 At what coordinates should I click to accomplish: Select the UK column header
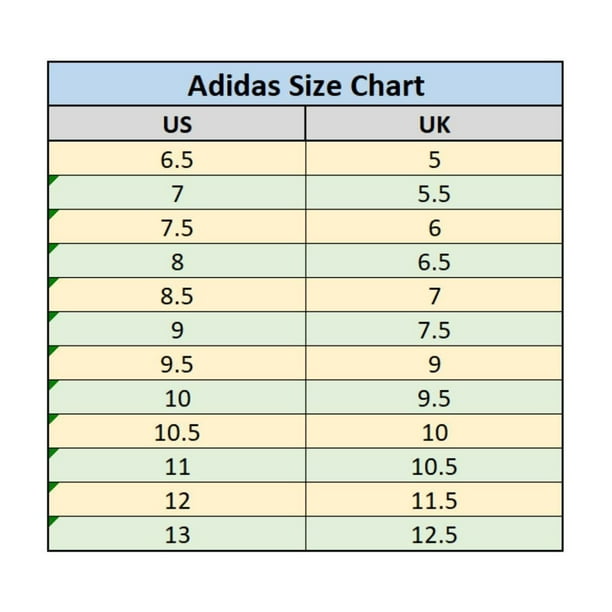tap(434, 124)
